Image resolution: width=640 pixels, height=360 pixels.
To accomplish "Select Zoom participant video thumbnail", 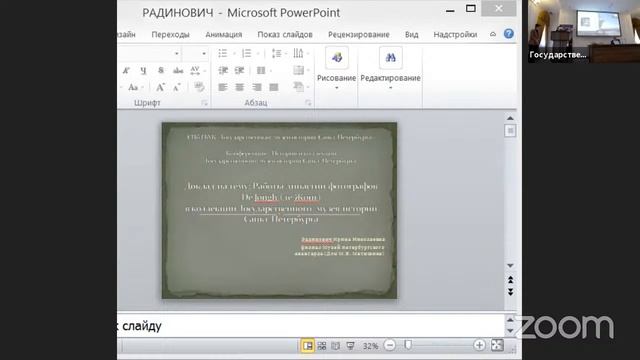I will tap(584, 31).
